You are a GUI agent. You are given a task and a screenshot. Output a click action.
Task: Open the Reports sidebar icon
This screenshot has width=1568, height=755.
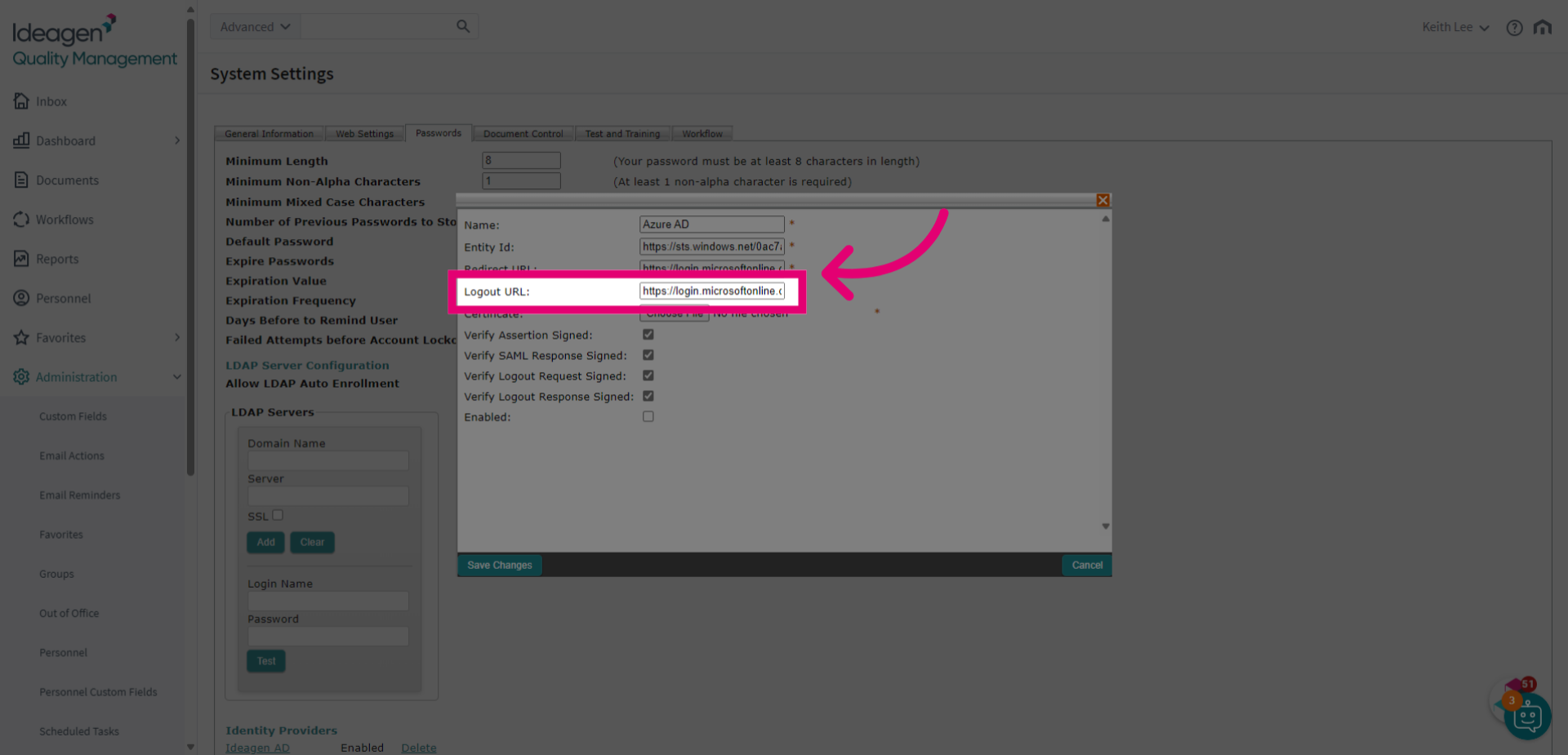(21, 259)
